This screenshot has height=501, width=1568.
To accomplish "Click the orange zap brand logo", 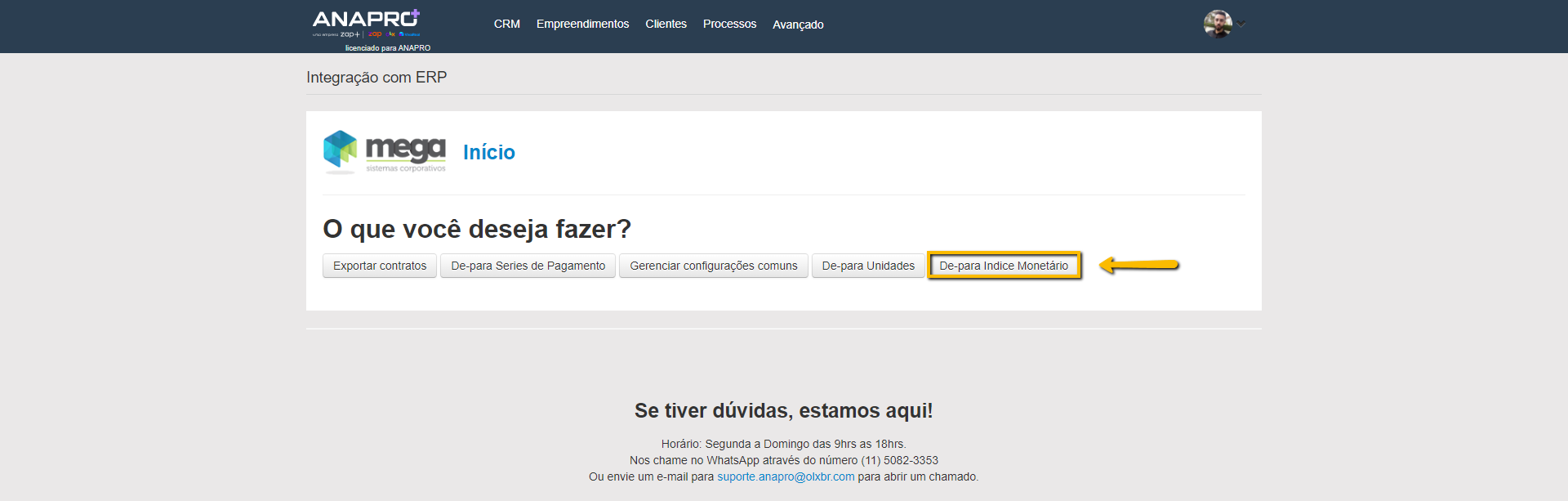I will [375, 34].
